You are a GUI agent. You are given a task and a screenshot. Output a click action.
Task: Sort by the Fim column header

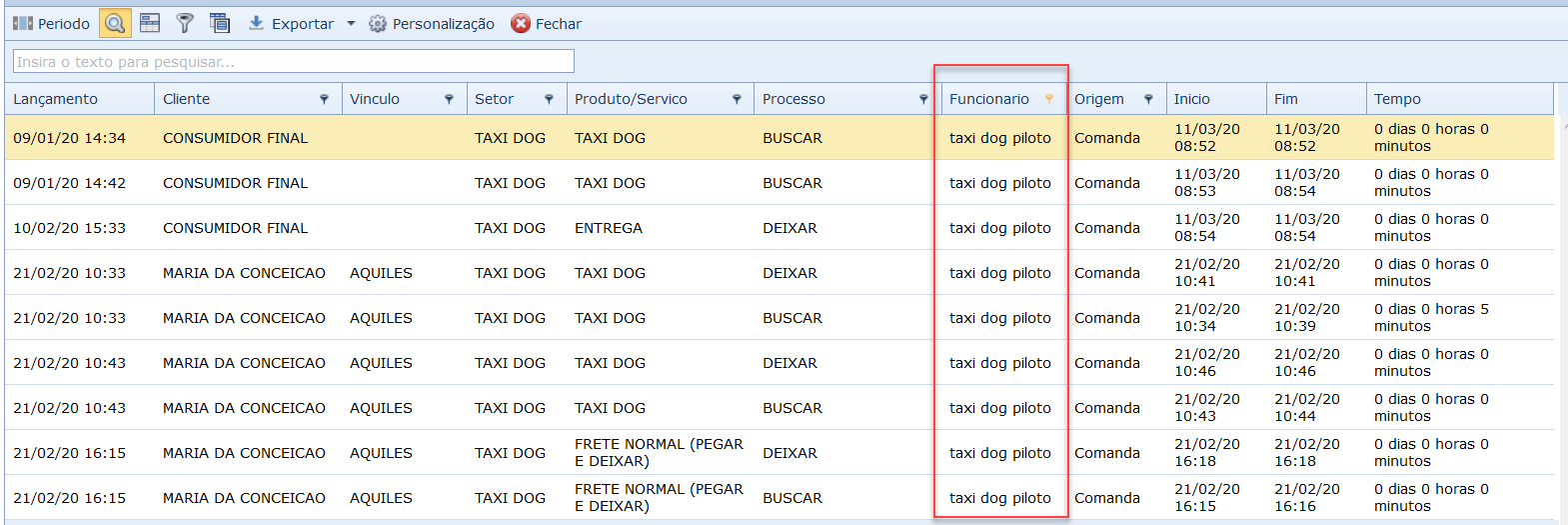[x=1316, y=99]
